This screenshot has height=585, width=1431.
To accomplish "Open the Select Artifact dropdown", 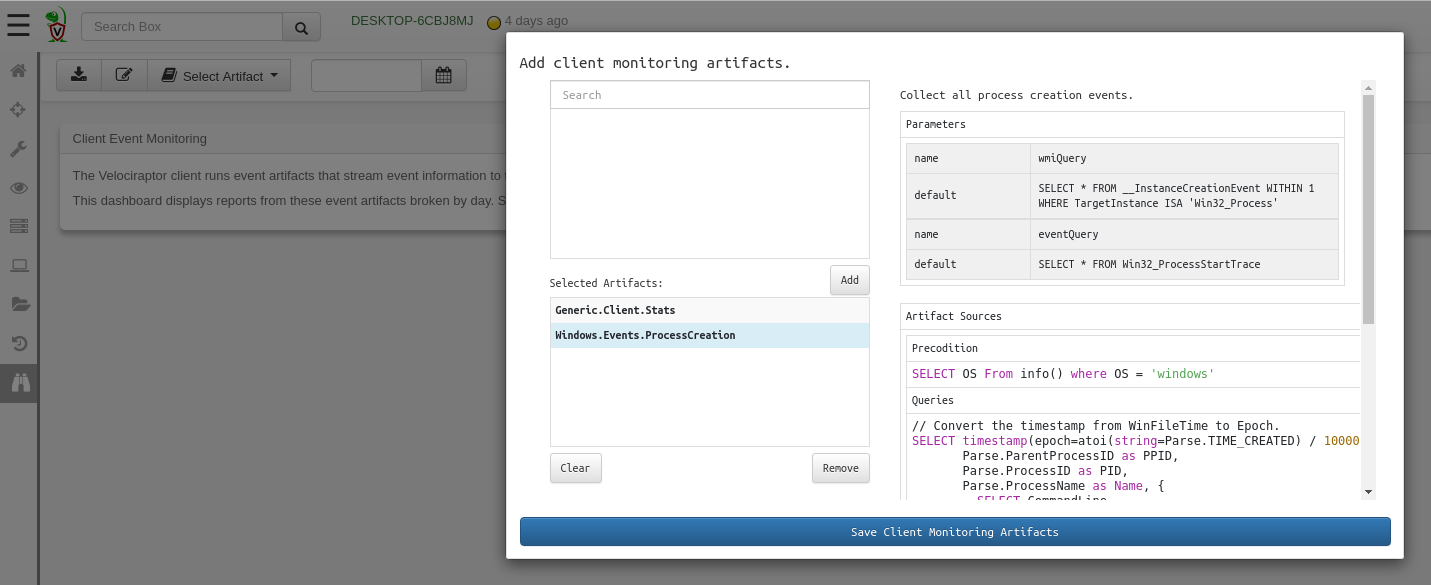I will pos(219,74).
